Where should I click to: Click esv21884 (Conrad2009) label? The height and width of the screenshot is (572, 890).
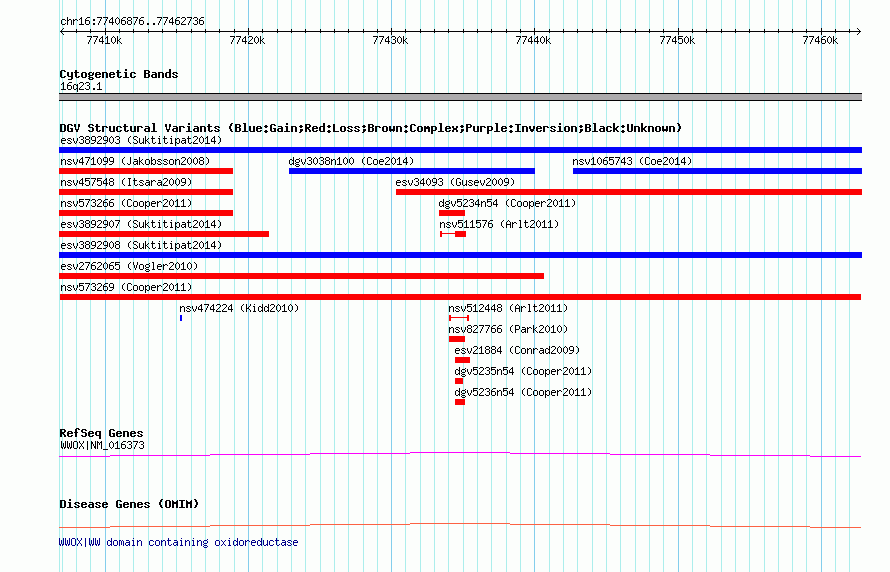(x=517, y=350)
